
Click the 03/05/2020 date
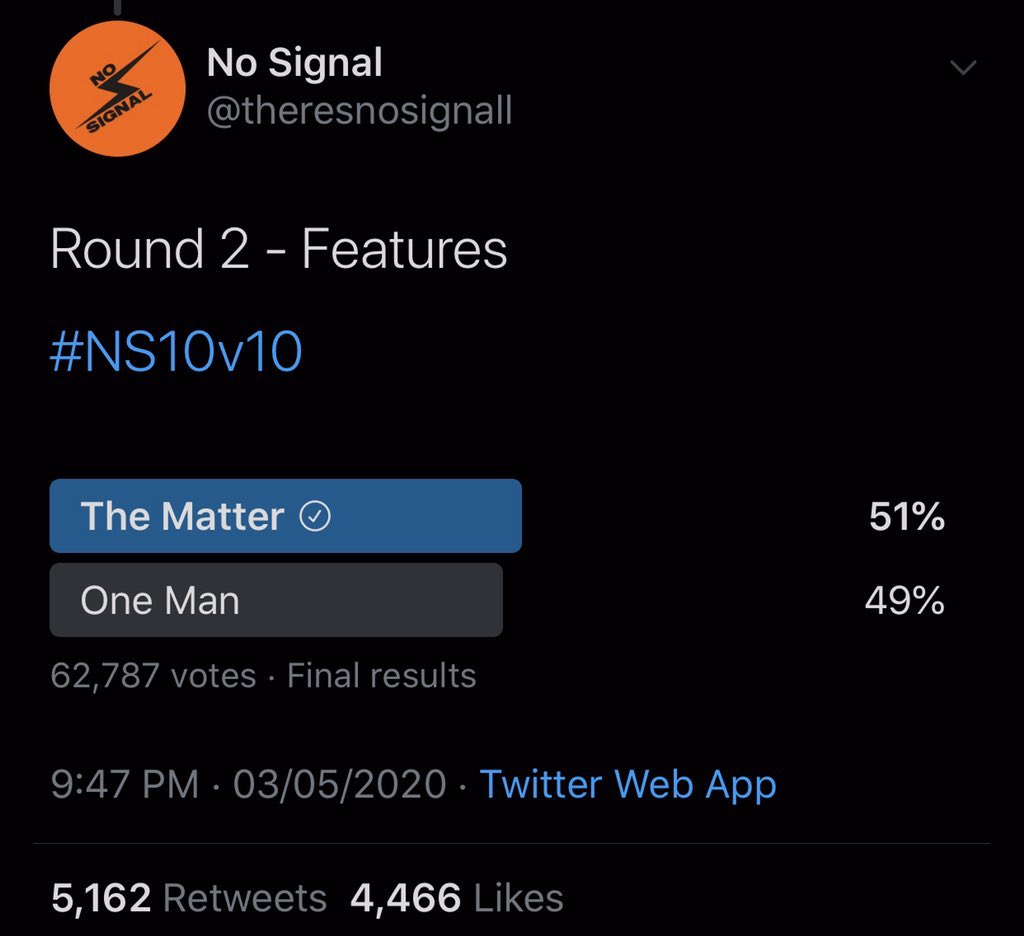click(x=339, y=784)
